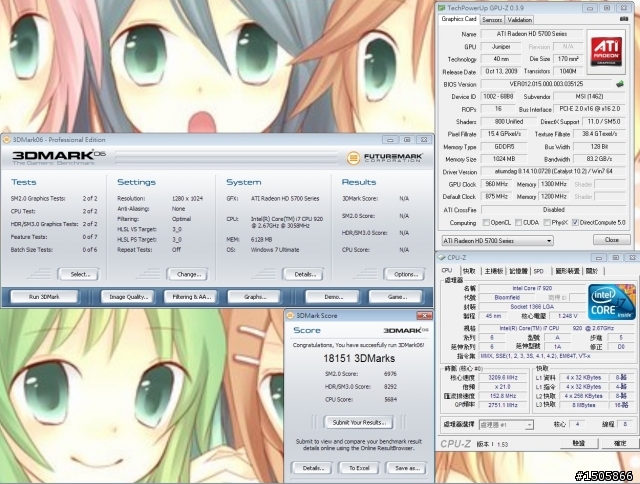Image resolution: width=640 pixels, height=484 pixels.
Task: Click the Driver Version field in GPU-Z
Action: (553, 172)
